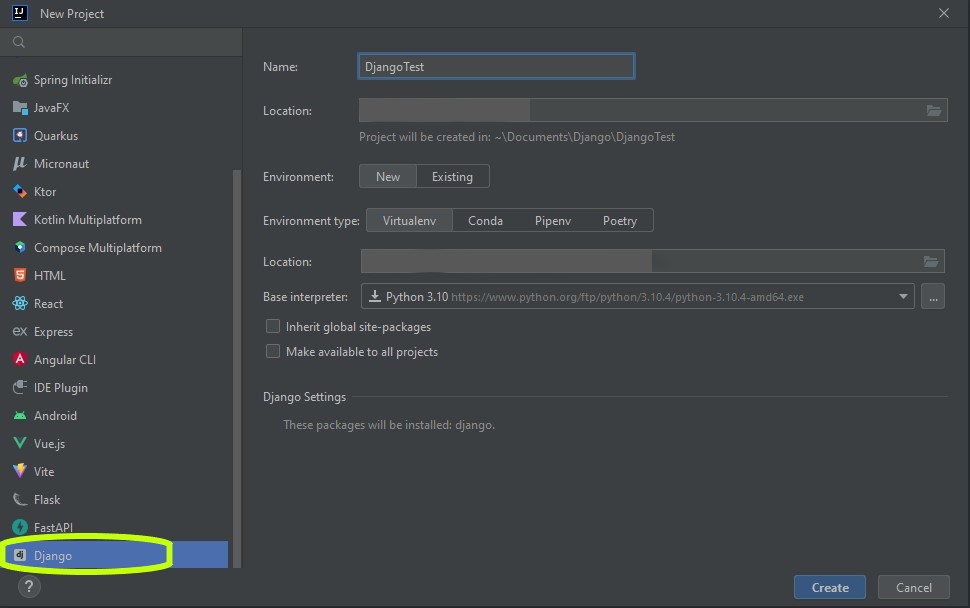The image size is (970, 608).
Task: Select JavaFX in generators list
Action: click(51, 108)
